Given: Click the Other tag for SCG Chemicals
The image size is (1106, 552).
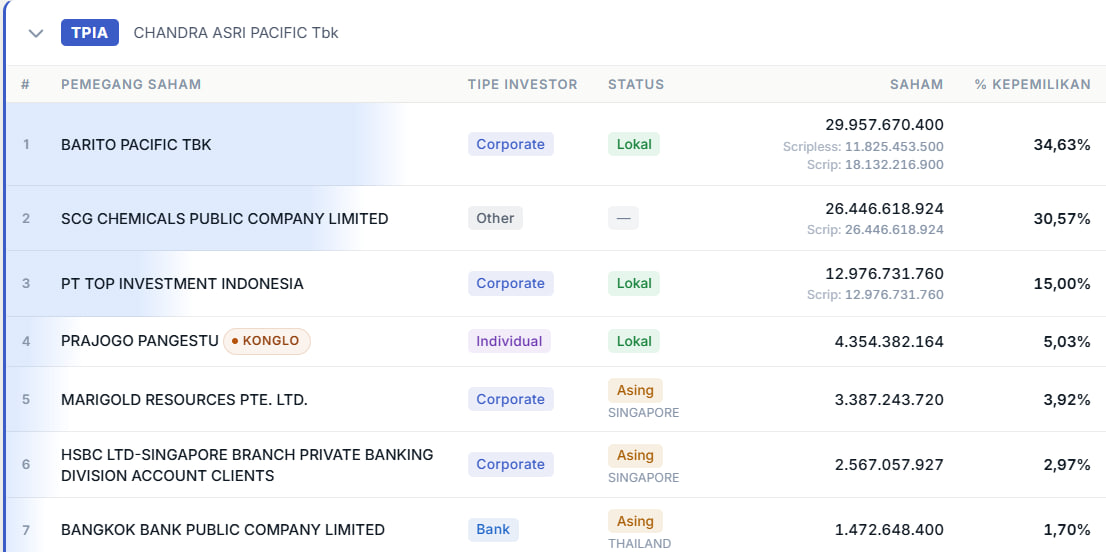Looking at the screenshot, I should coord(495,218).
